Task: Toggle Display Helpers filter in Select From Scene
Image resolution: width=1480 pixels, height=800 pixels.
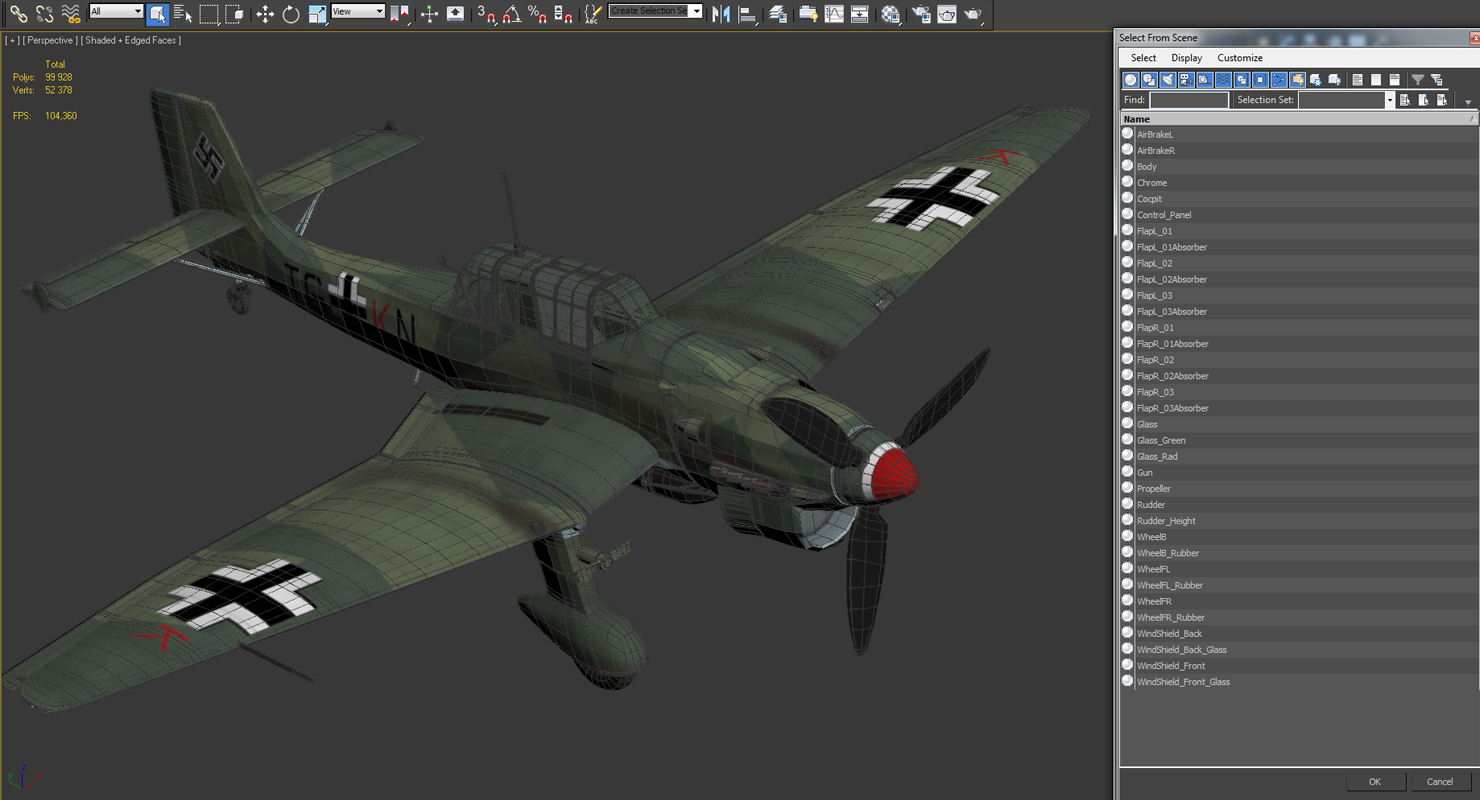Action: [1205, 80]
